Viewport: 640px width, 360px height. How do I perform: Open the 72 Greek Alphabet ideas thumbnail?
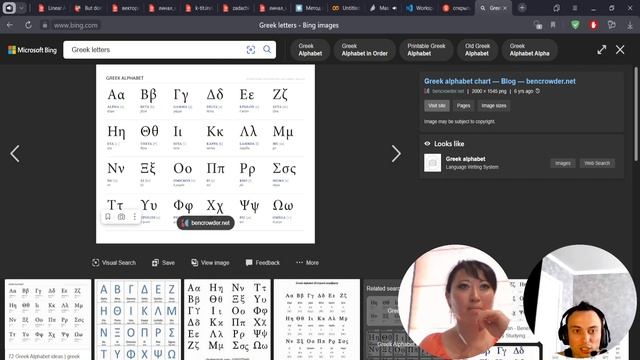48,320
